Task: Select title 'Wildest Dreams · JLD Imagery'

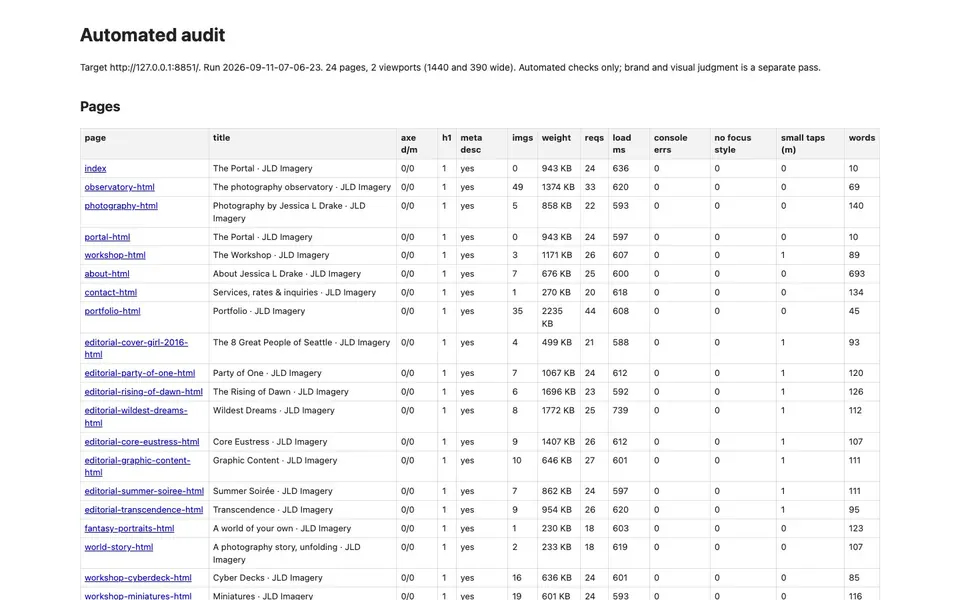Action: click(x=274, y=411)
